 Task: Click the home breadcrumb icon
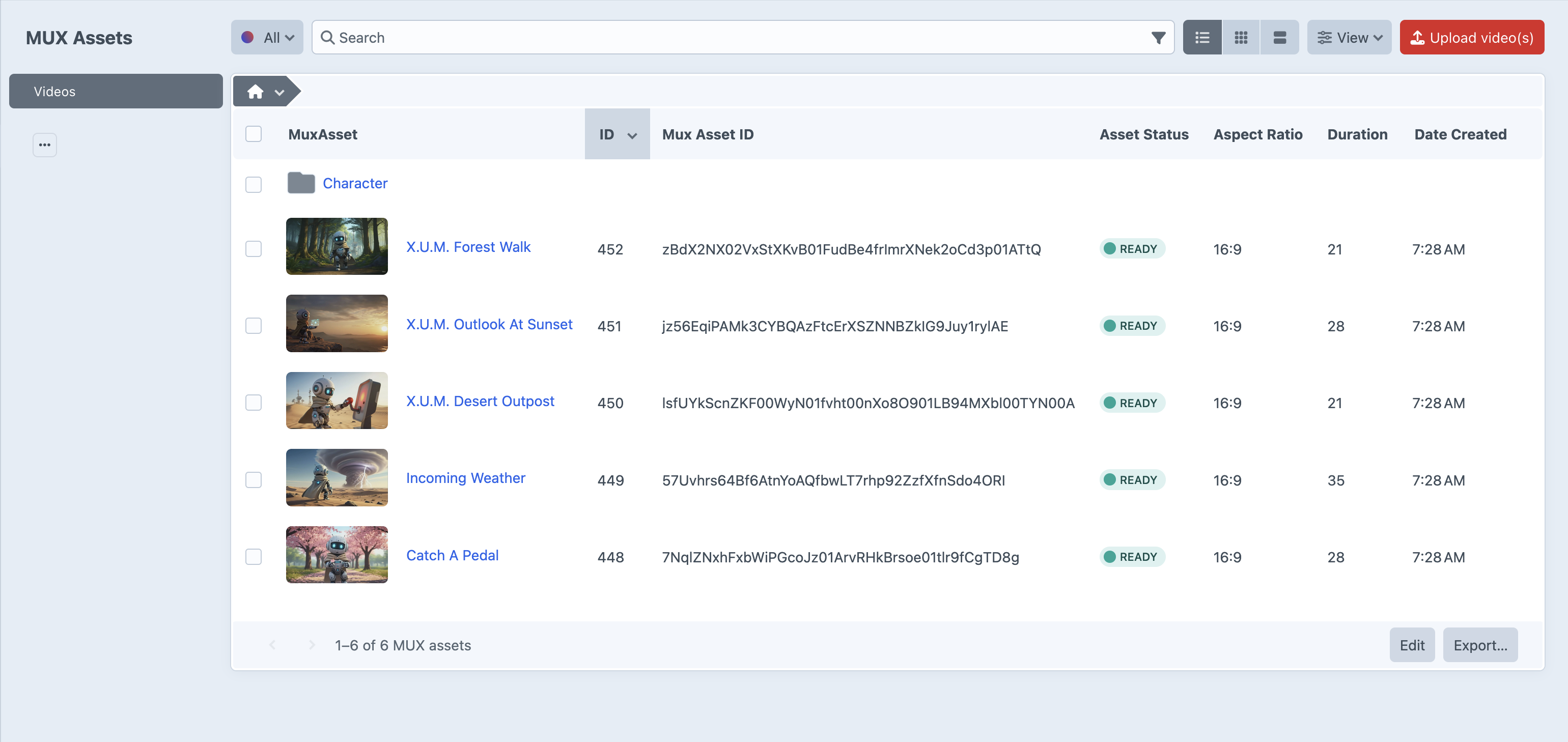click(x=255, y=92)
